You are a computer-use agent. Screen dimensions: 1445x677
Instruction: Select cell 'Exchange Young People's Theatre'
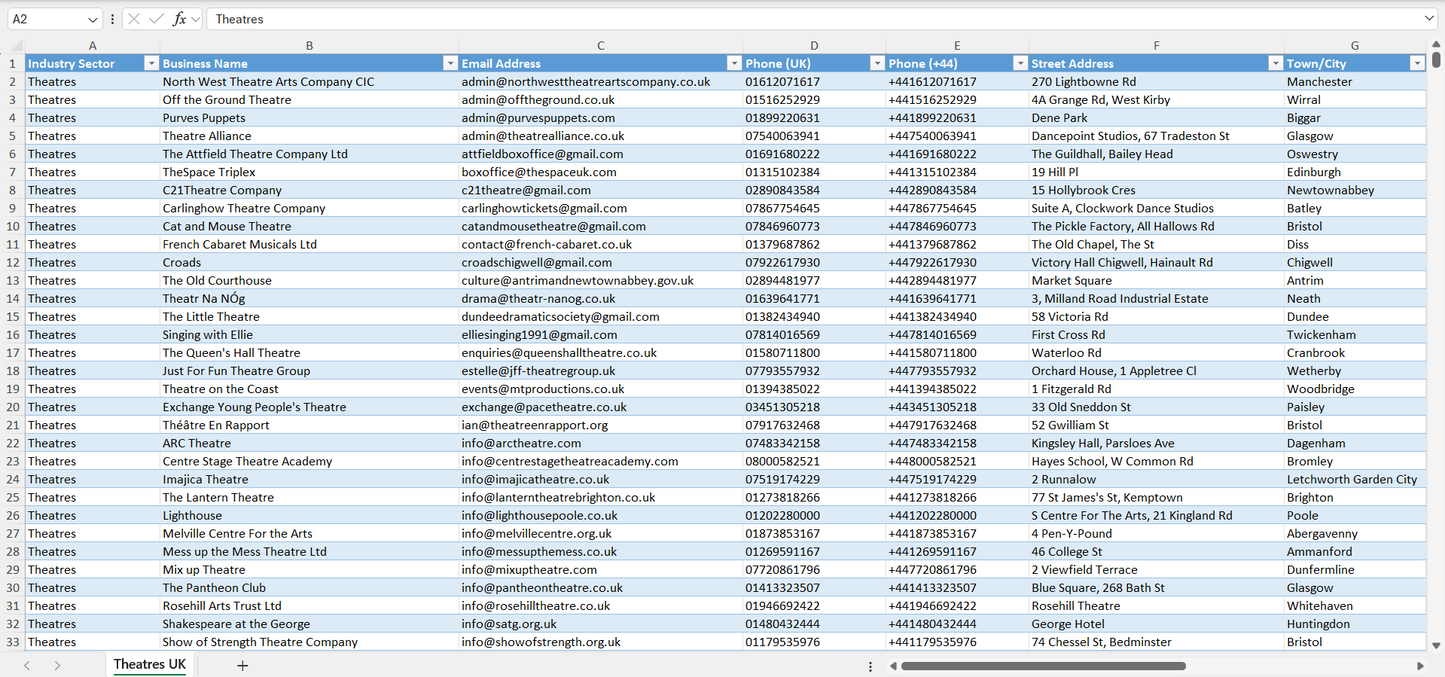309,406
